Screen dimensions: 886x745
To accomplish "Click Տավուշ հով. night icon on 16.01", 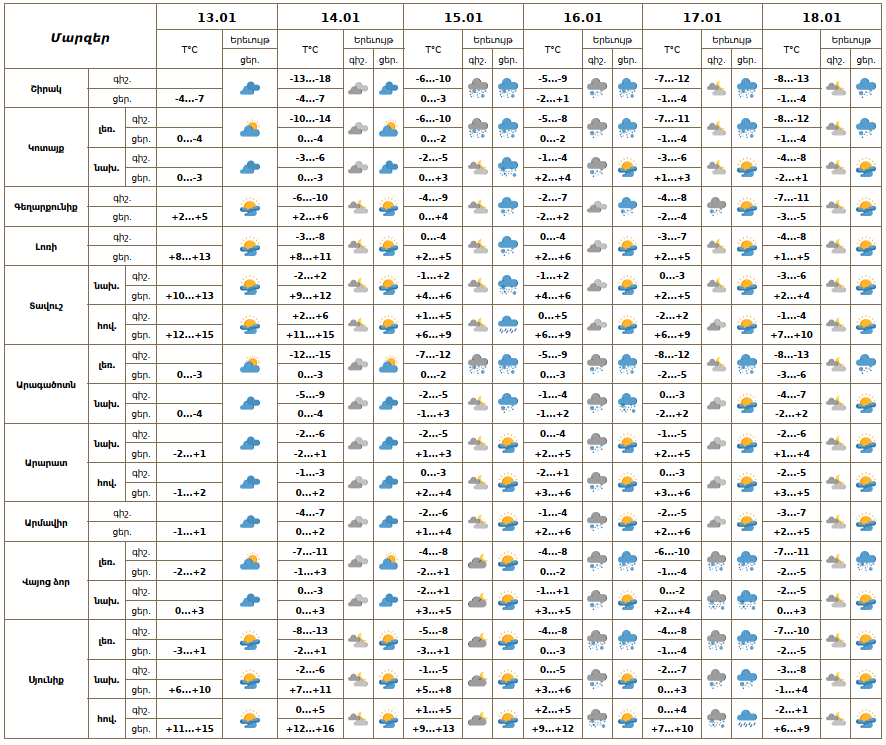I will click(597, 325).
